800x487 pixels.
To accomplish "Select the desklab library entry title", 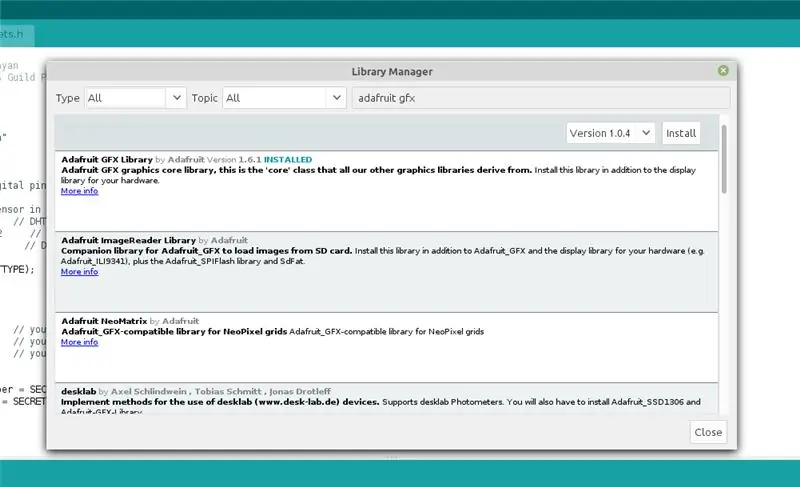I will click(x=79, y=391).
